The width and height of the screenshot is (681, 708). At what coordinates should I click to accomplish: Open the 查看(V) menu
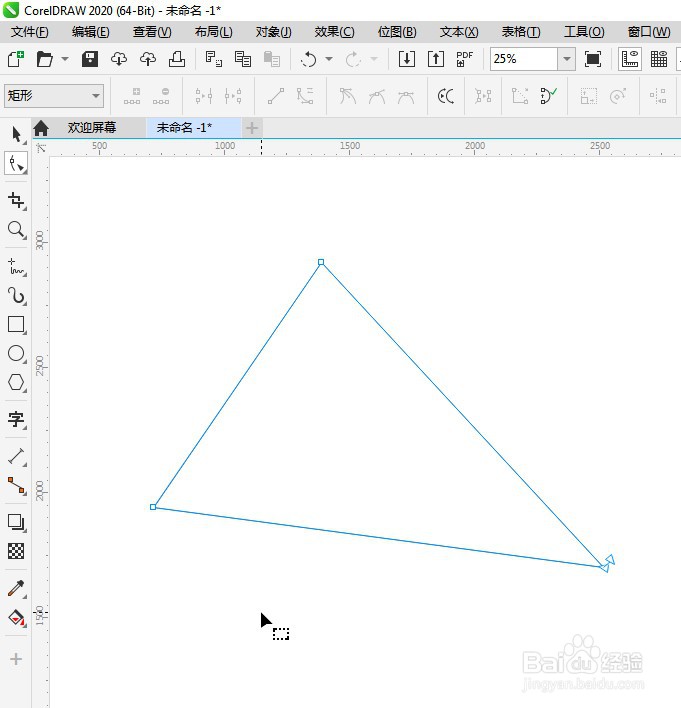click(152, 32)
